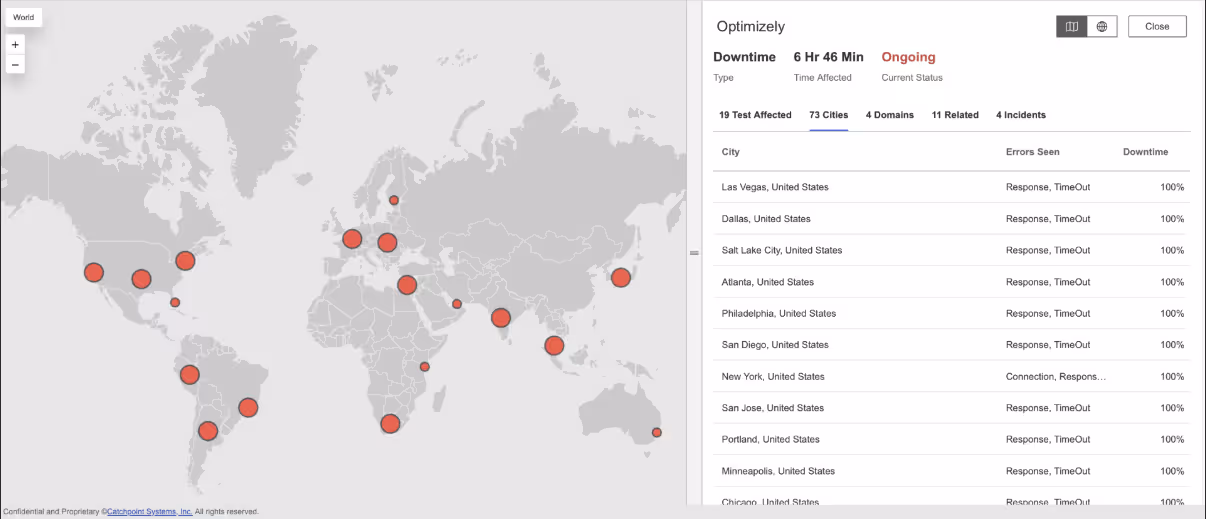Click the World label button
Image resolution: width=1206 pixels, height=519 pixels.
point(23,17)
